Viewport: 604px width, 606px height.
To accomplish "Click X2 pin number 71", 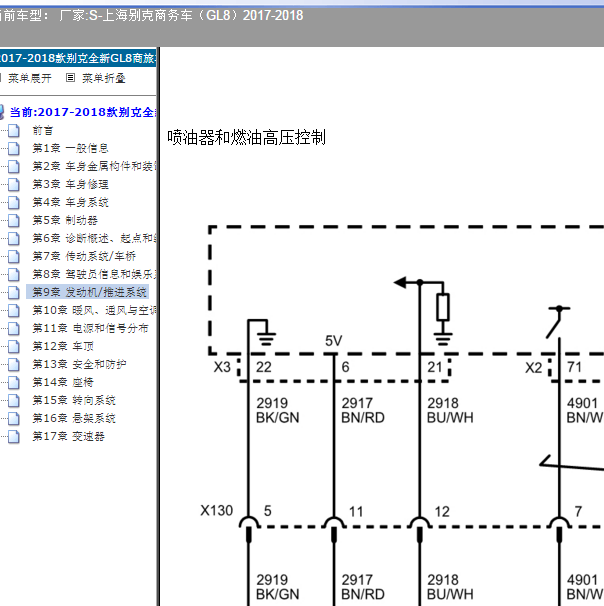I will click(x=574, y=367).
